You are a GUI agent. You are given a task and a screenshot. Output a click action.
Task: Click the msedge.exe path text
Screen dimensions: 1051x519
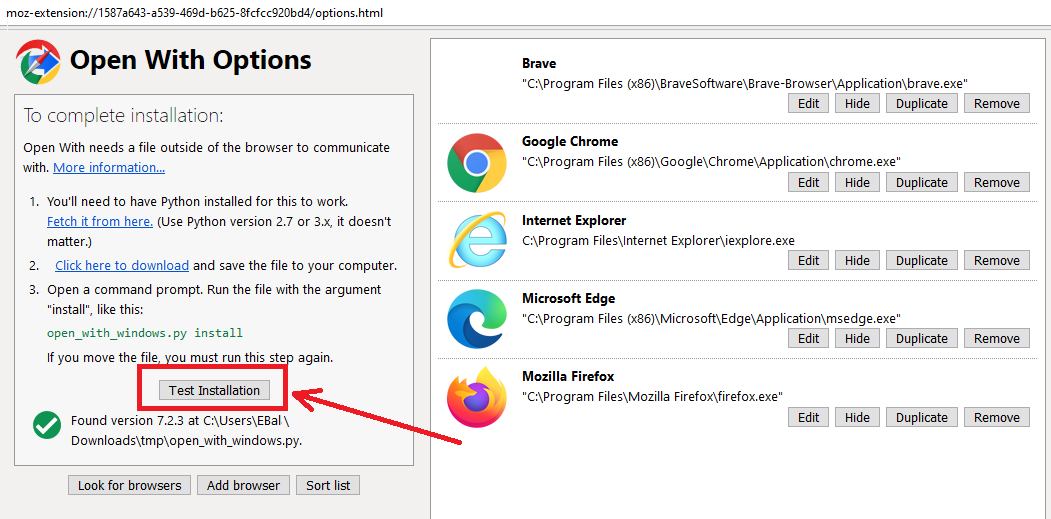(711, 319)
